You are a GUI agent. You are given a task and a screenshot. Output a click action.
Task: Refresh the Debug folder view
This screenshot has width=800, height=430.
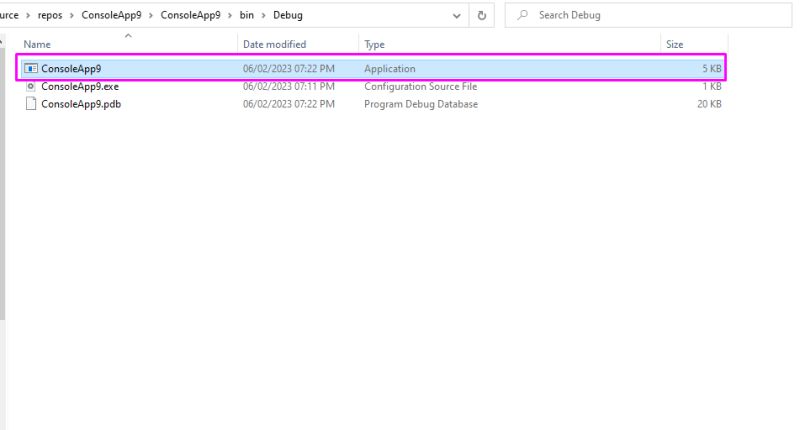[482, 15]
